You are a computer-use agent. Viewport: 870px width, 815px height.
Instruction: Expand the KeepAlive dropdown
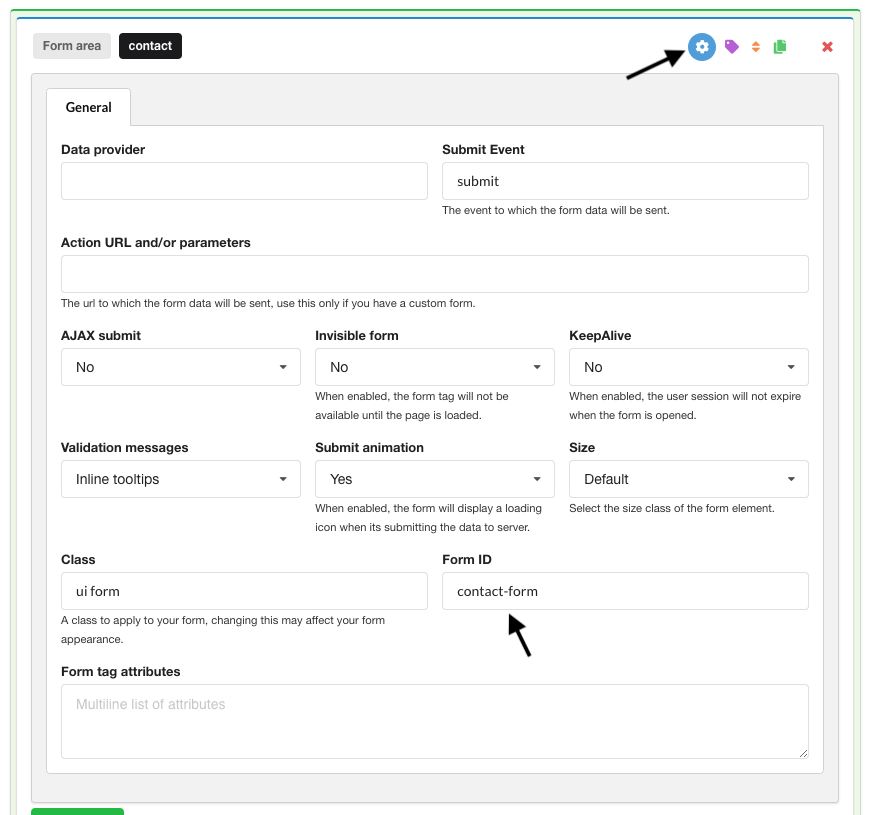click(x=688, y=367)
